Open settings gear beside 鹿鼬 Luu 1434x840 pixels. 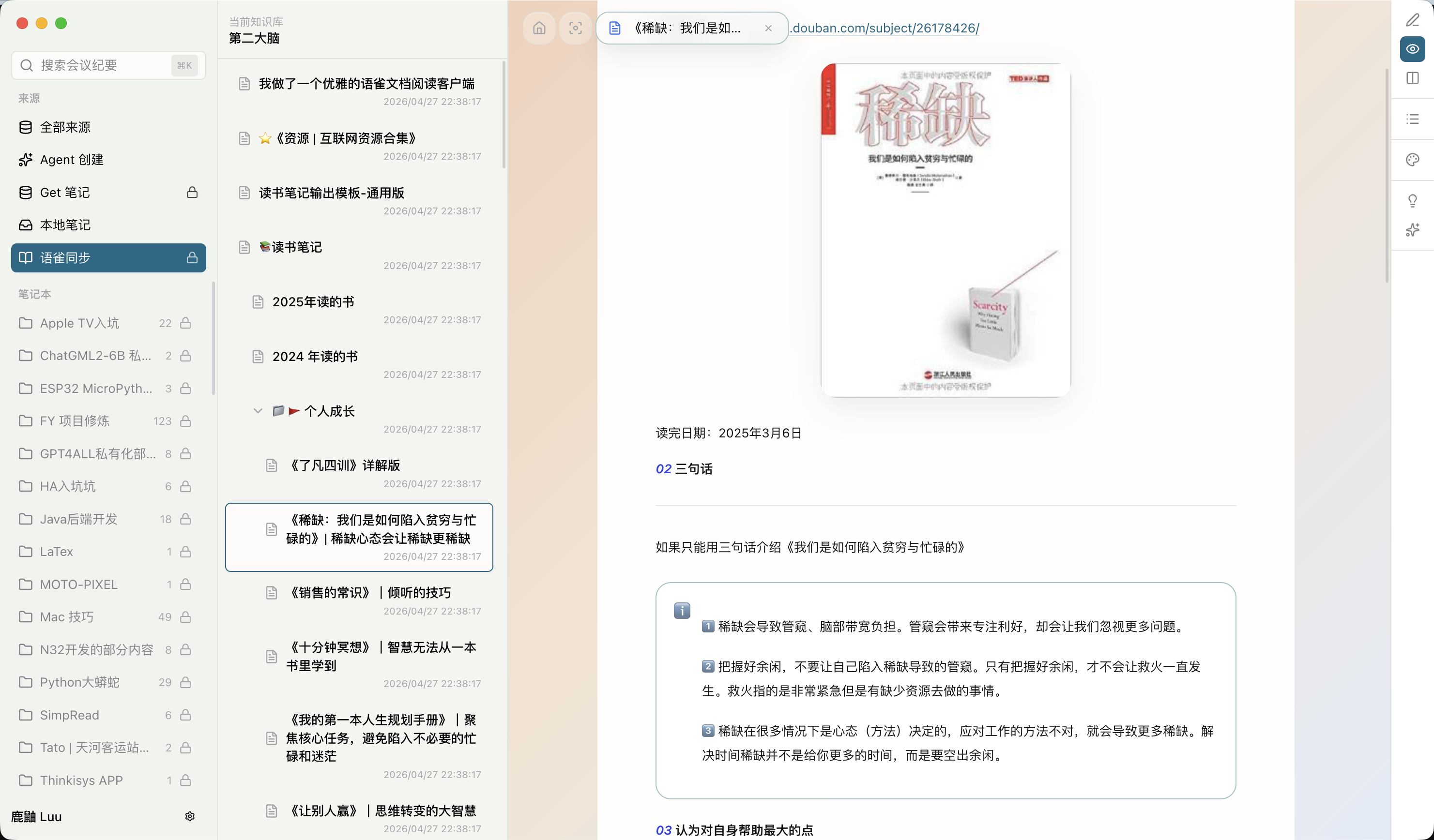coord(190,816)
